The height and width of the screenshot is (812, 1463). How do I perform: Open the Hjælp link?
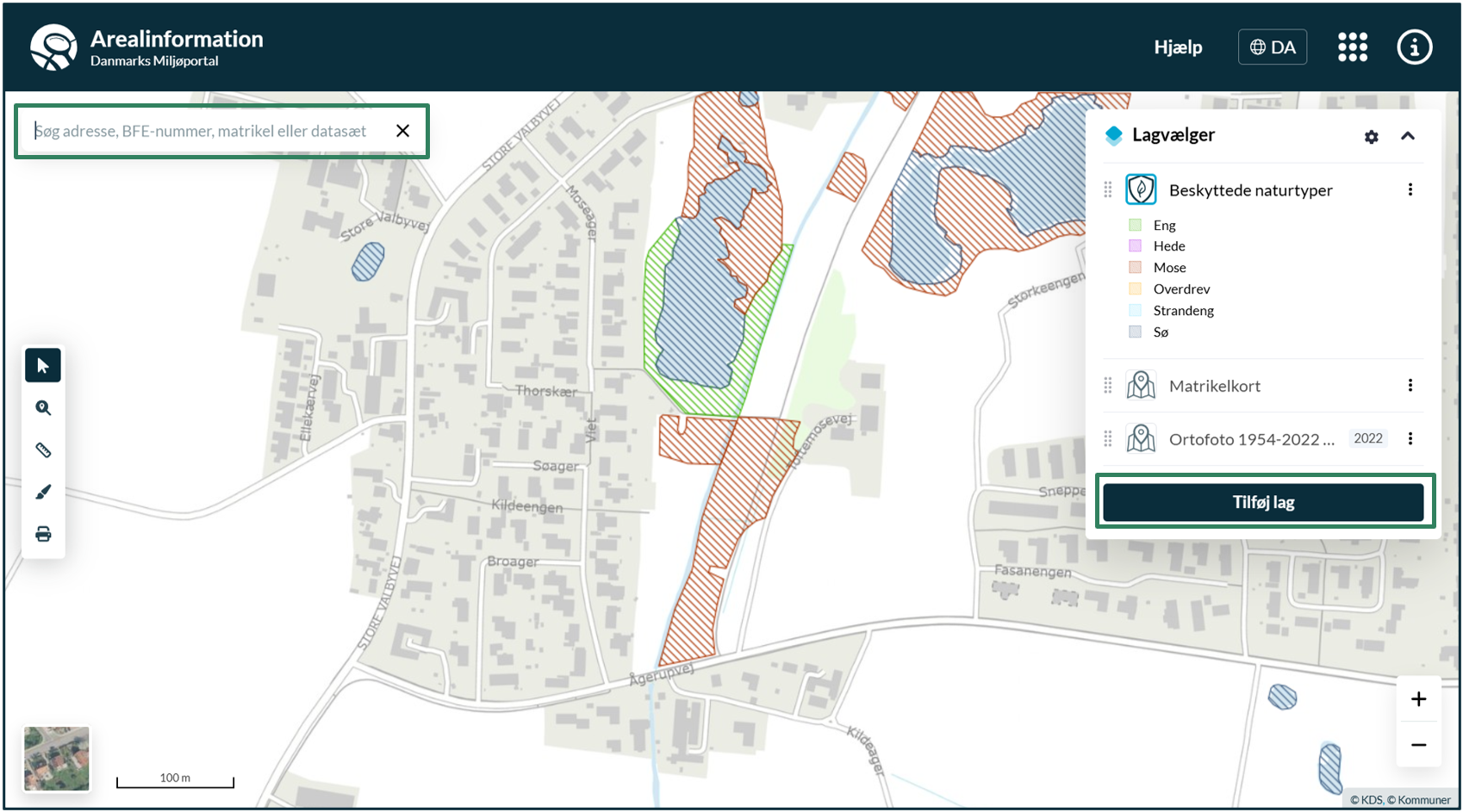(1178, 47)
